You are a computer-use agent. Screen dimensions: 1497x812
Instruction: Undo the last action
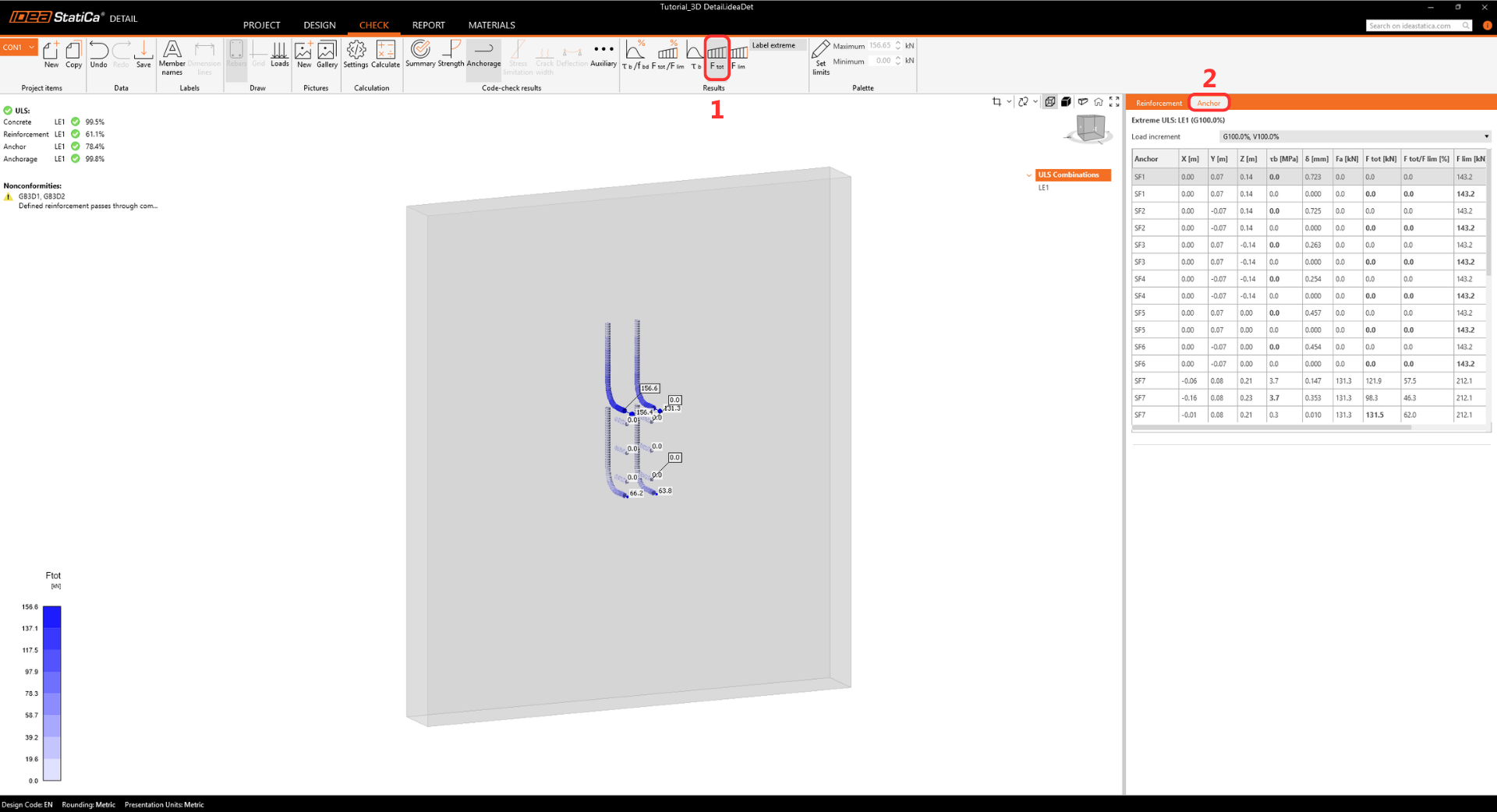pos(98,55)
